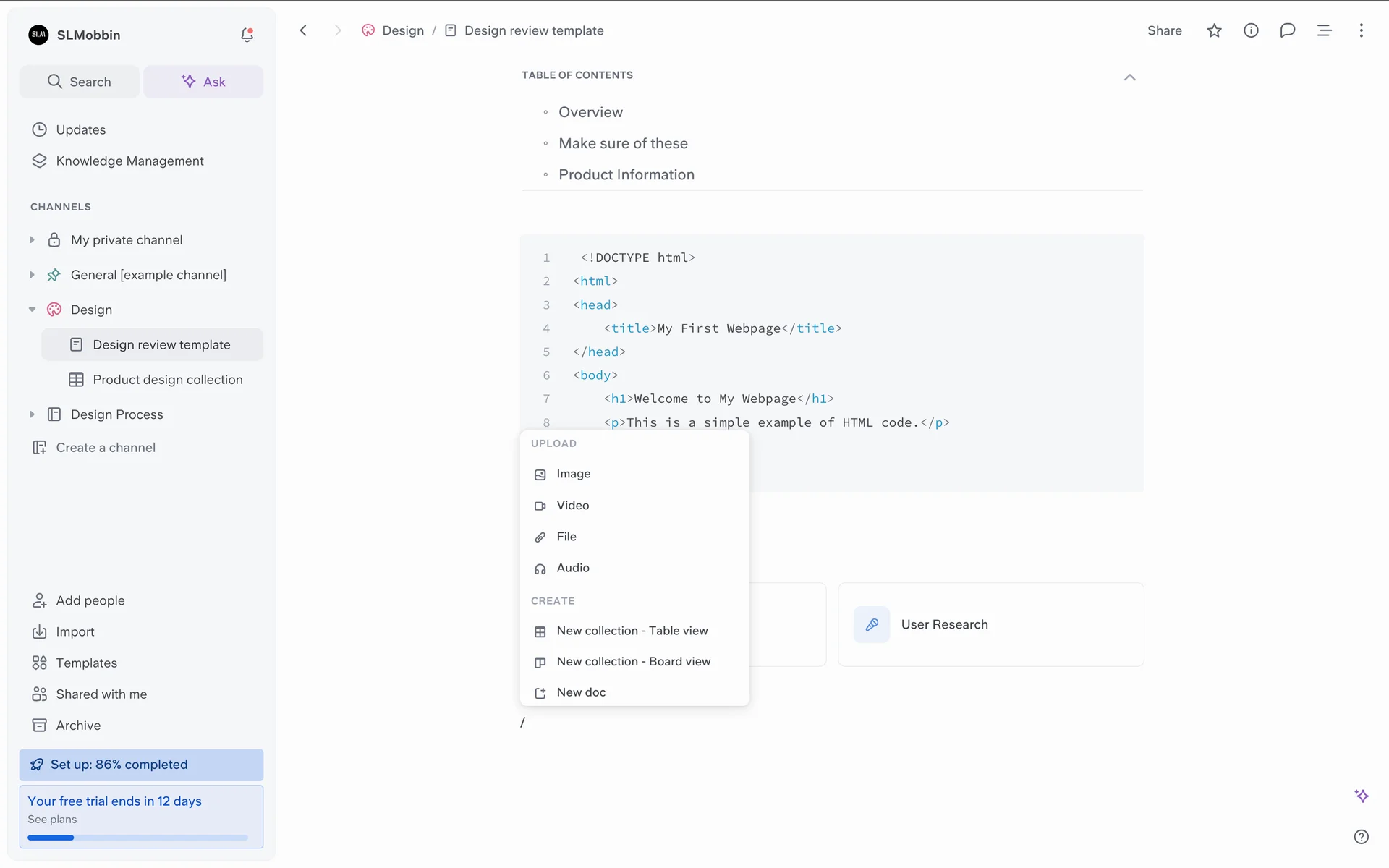Open the See plans link
Screen dimensions: 1389x868
coord(52,820)
